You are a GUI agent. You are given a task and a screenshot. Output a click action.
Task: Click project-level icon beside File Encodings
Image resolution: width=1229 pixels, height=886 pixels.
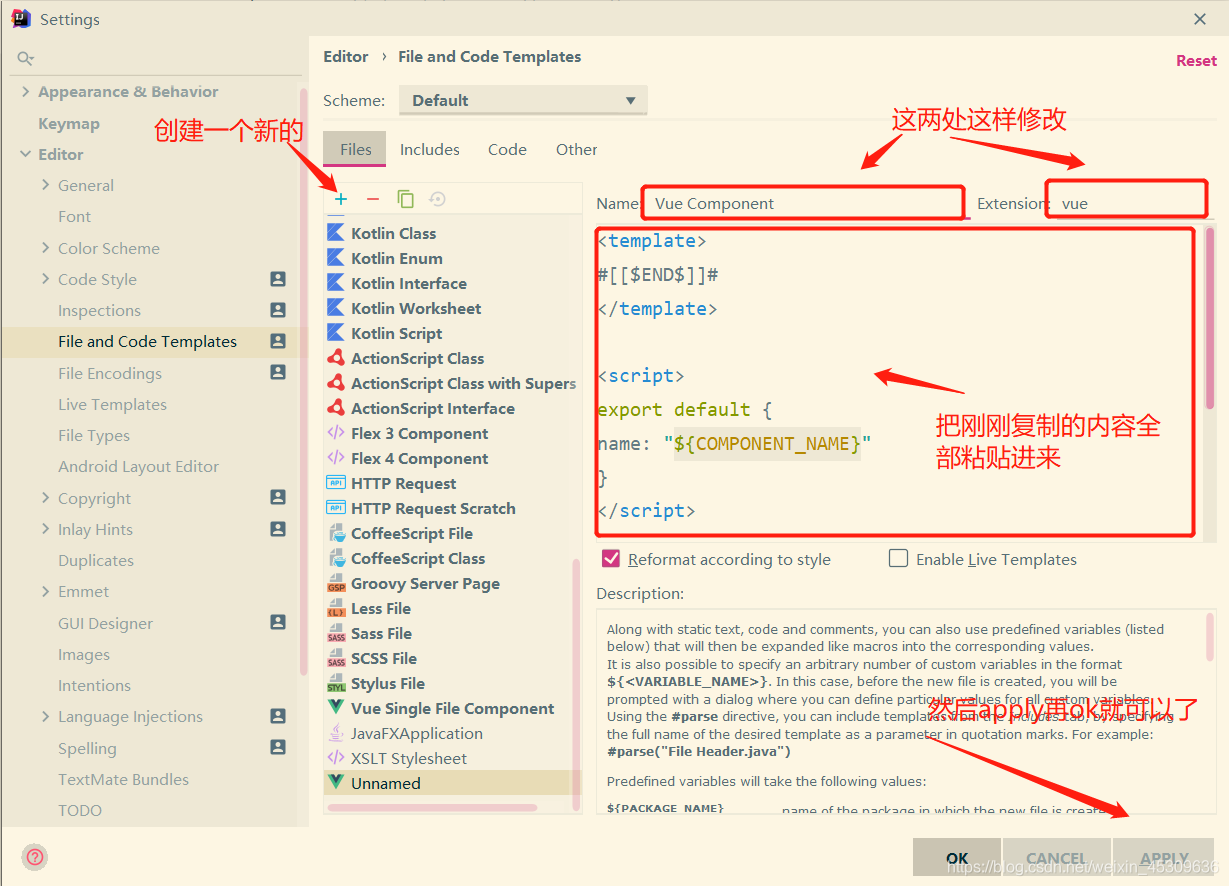[278, 372]
